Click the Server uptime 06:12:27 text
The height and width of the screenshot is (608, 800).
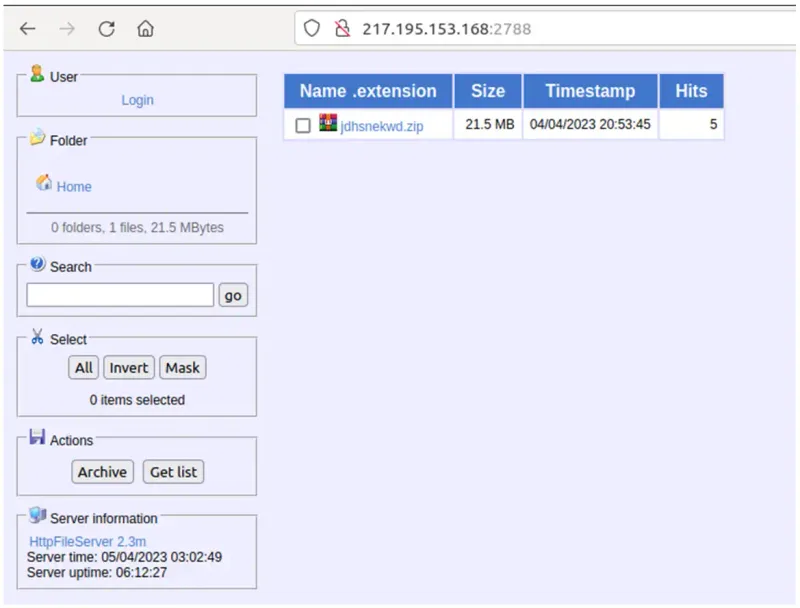click(97, 572)
